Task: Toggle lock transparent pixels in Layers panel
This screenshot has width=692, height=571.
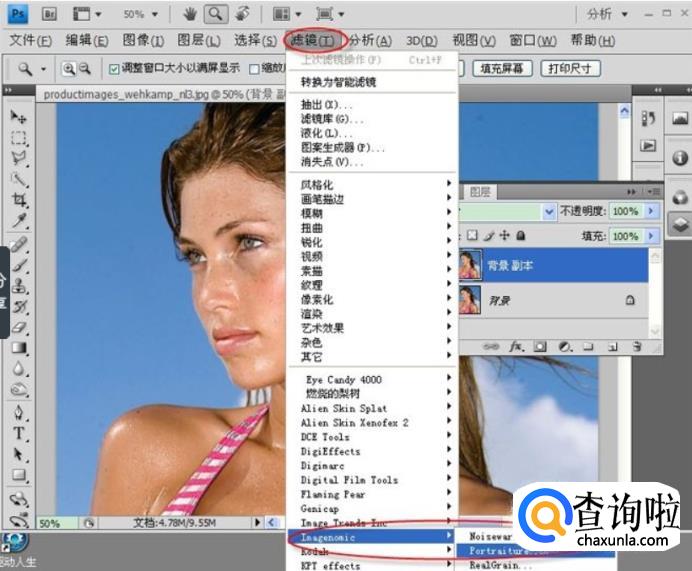Action: click(472, 236)
